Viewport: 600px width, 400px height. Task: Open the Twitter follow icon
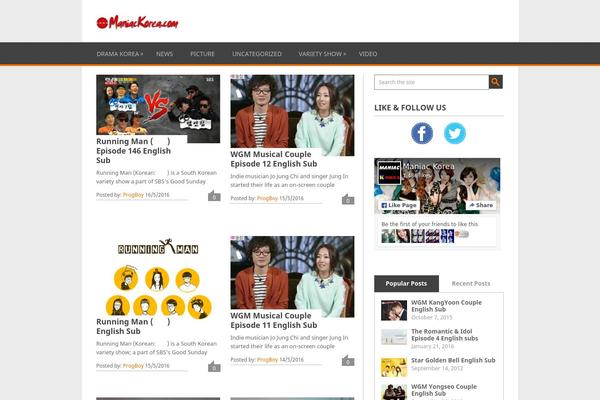pyautogui.click(x=455, y=133)
